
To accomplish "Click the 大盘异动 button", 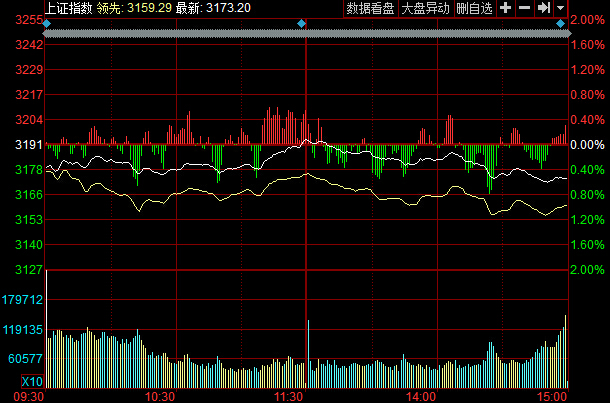I will [425, 8].
